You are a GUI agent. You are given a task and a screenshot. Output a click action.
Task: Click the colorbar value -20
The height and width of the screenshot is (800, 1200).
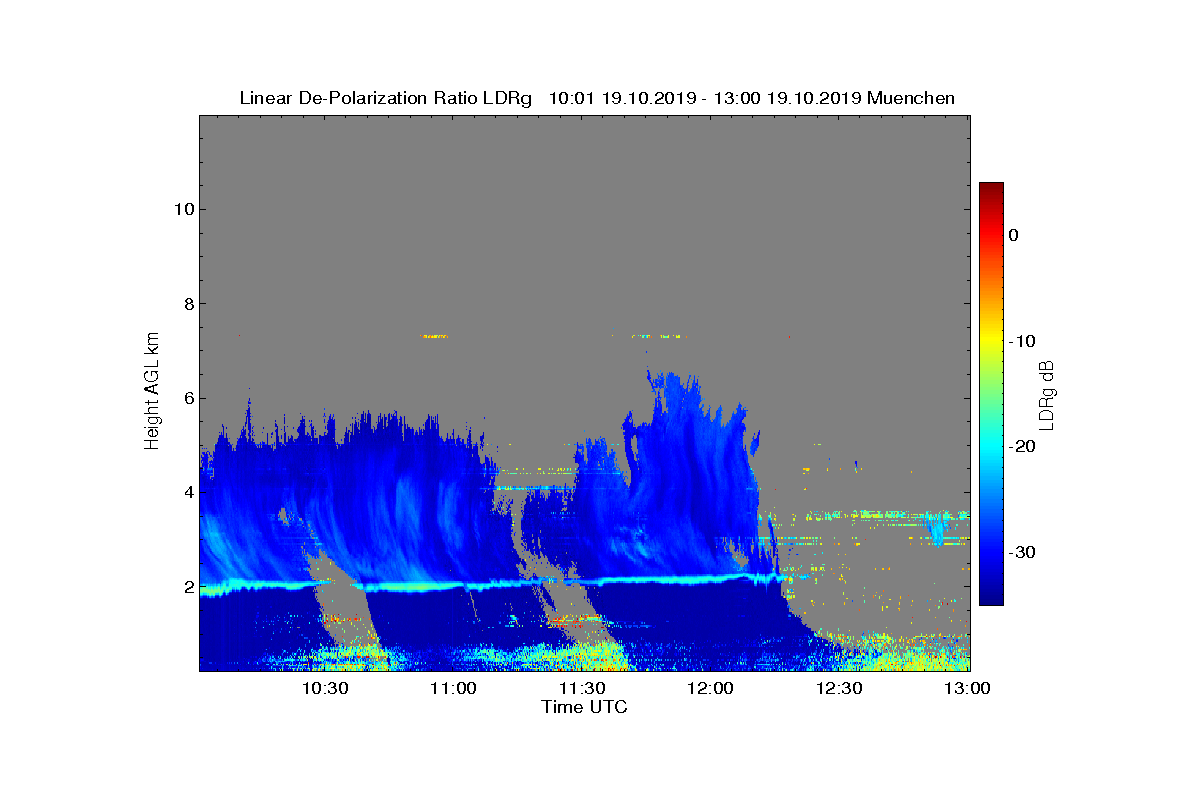tap(1020, 447)
